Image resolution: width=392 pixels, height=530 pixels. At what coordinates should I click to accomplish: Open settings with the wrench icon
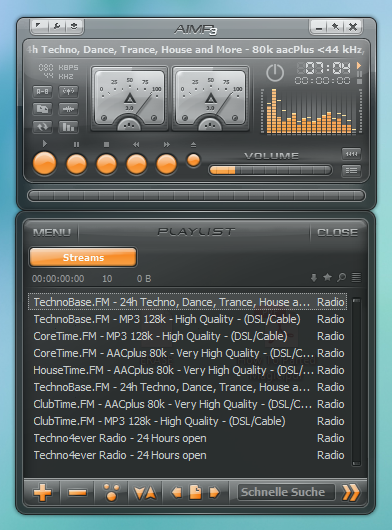[56, 26]
